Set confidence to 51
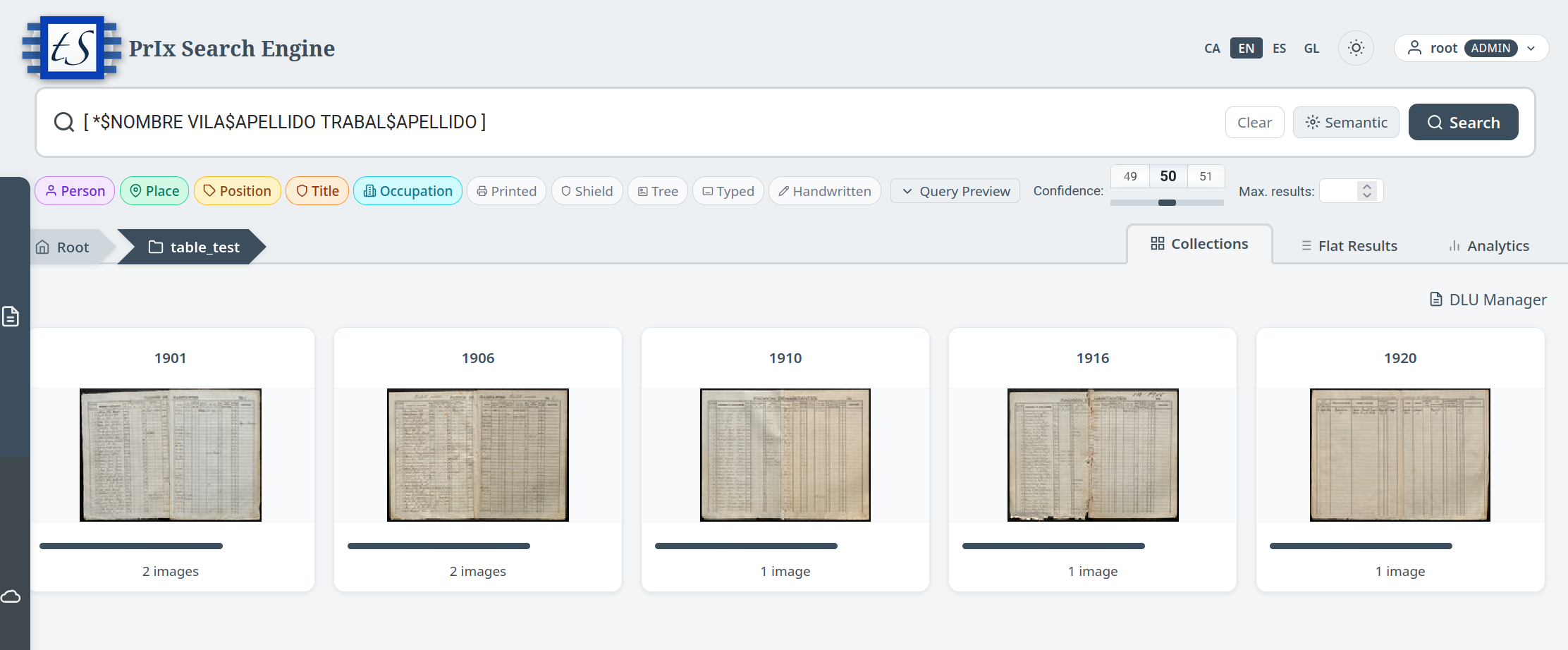1568x650 pixels. coord(1206,176)
